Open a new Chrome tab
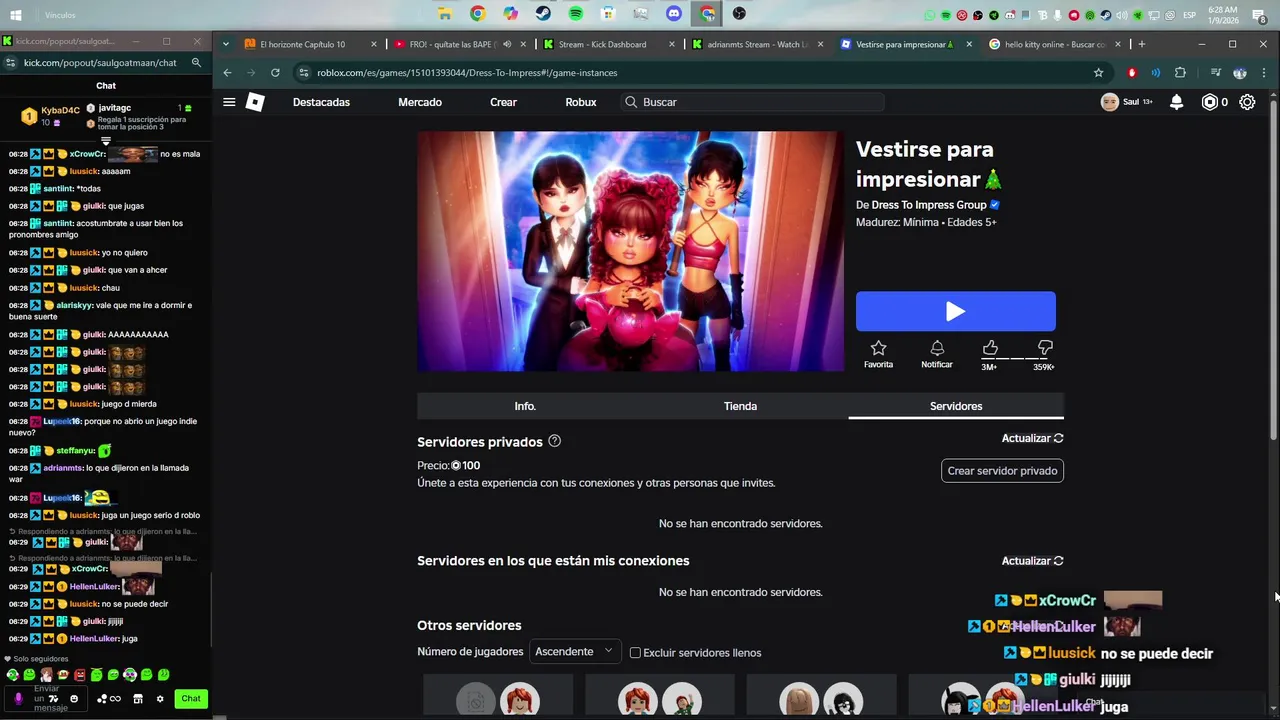The height and width of the screenshot is (720, 1280). click(x=1142, y=44)
